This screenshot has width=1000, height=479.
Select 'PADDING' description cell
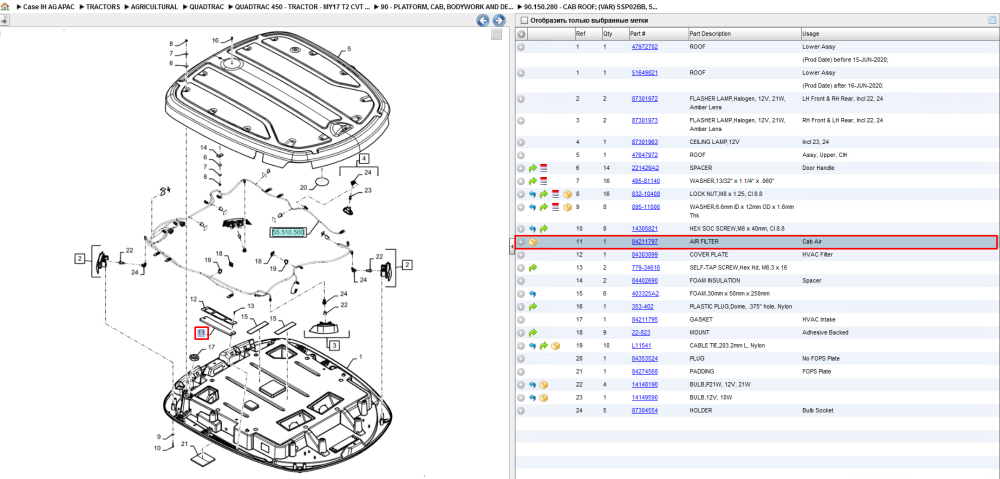click(x=702, y=372)
